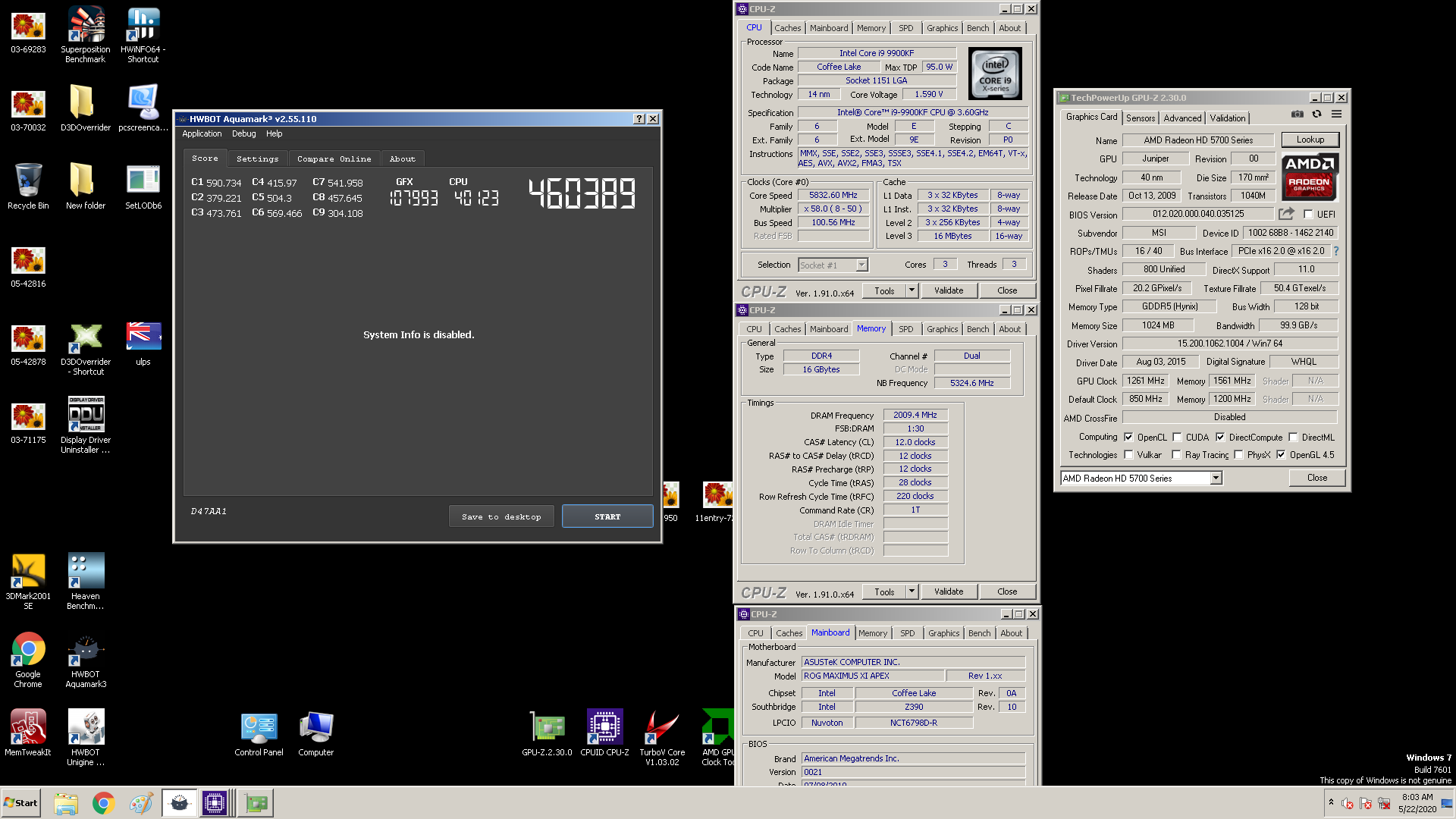This screenshot has height=819, width=1456.
Task: Open Caches tab in top CPU-Z window
Action: (787, 28)
